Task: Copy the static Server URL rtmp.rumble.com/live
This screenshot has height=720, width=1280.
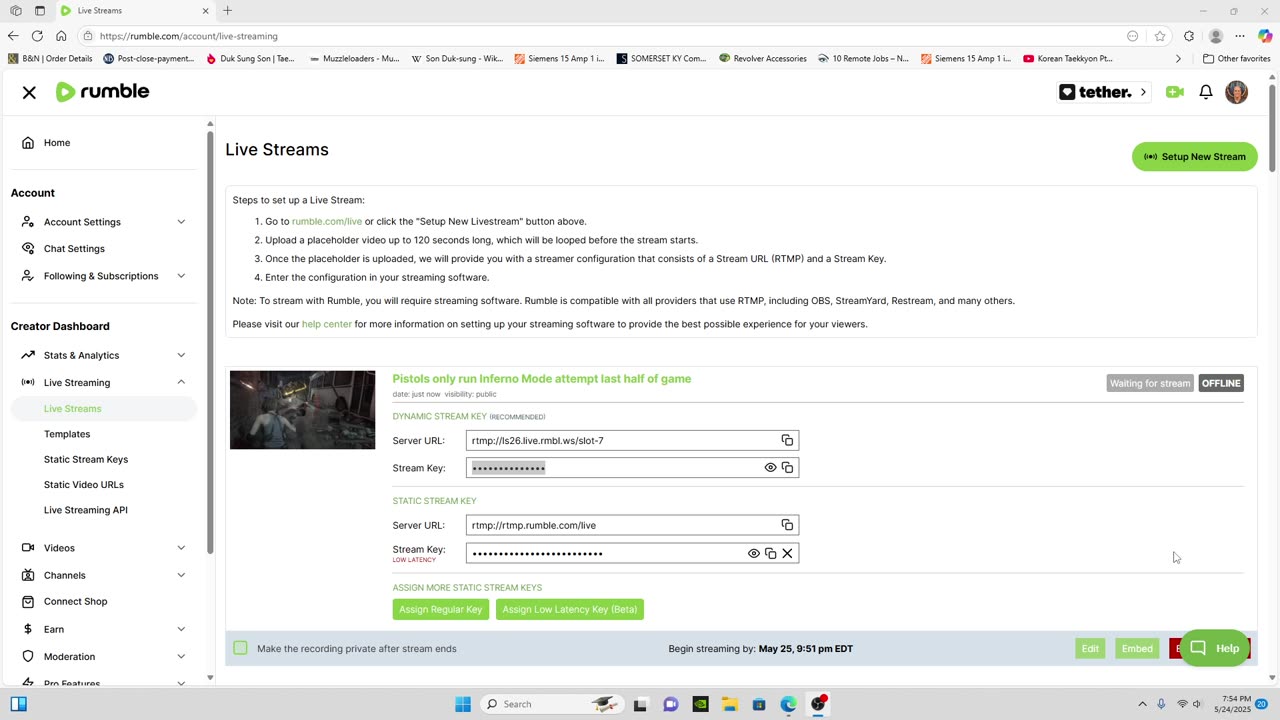Action: (x=787, y=525)
